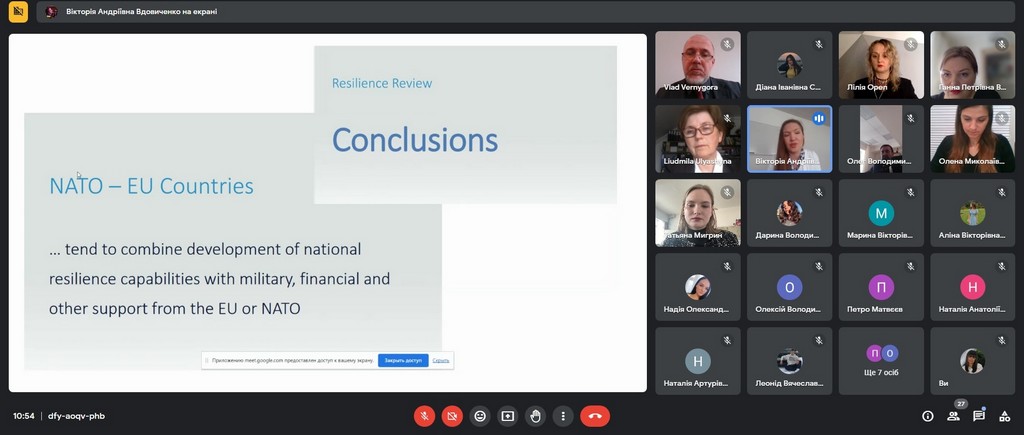Open the chat messages panel
The image size is (1024, 435).
coord(979,416)
